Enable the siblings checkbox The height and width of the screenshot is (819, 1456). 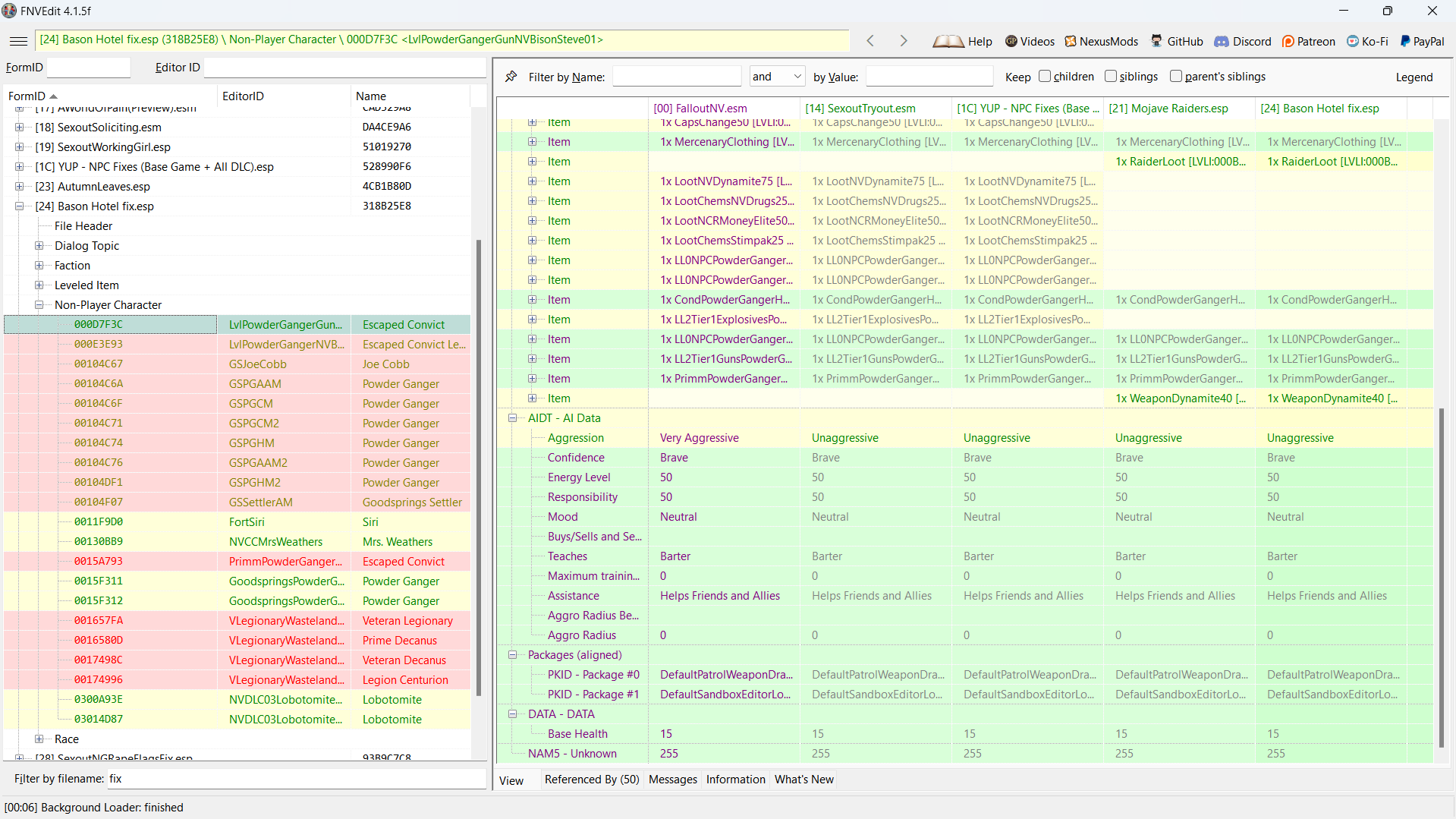point(1111,76)
